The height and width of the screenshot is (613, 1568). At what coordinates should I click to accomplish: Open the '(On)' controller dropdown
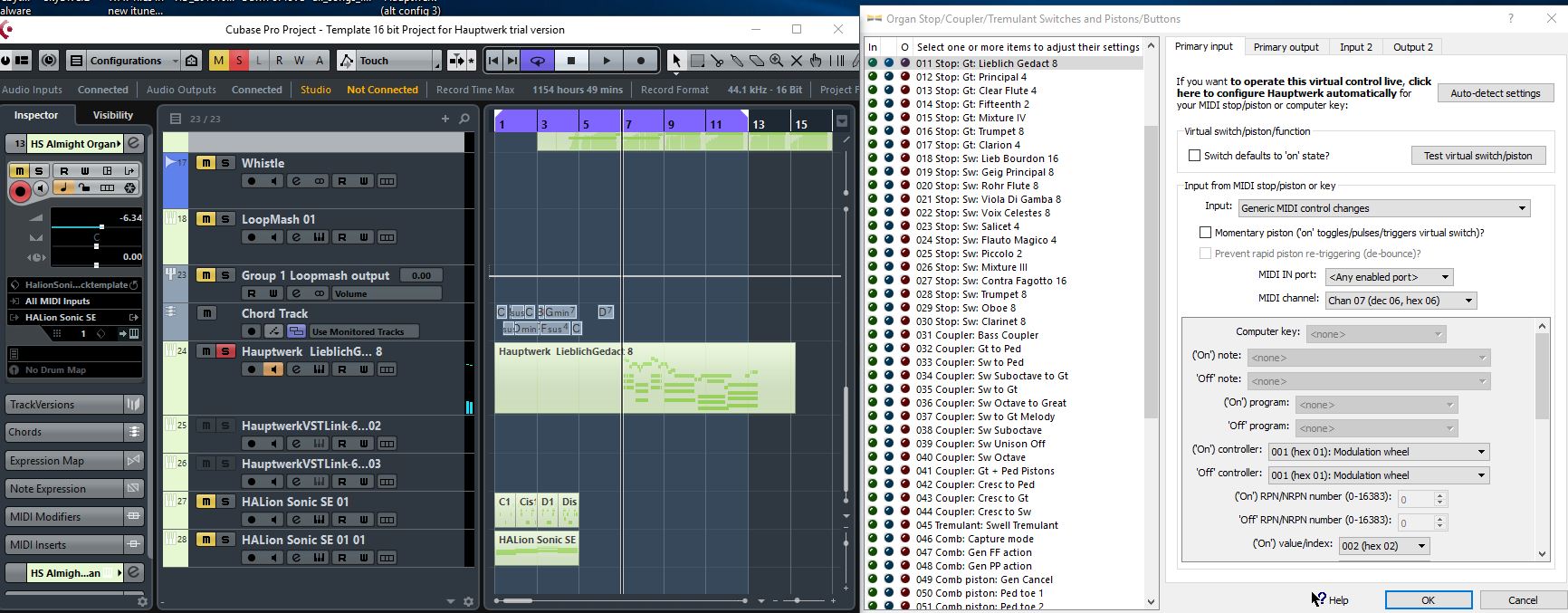click(x=1378, y=452)
